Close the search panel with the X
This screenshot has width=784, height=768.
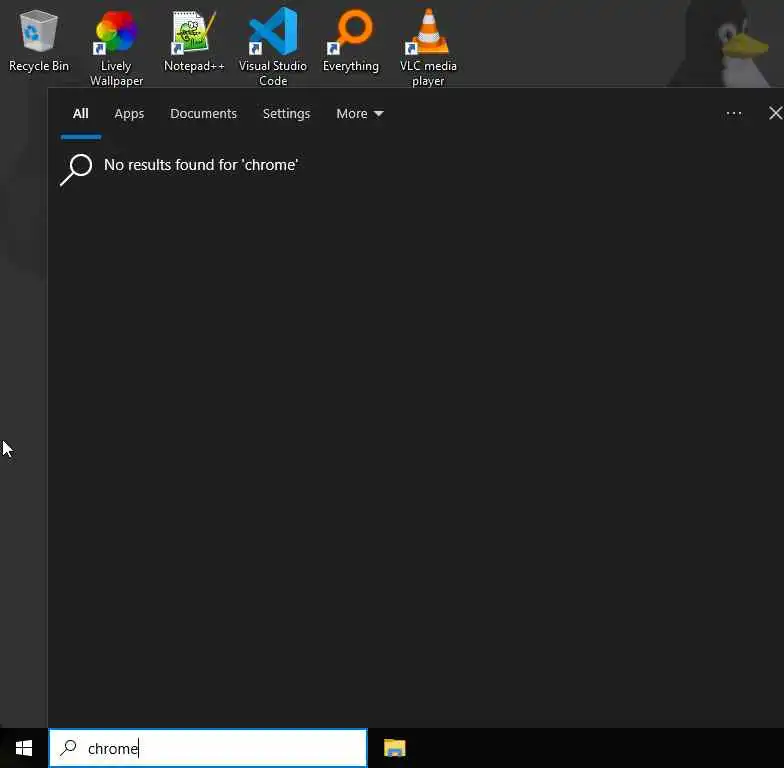point(776,113)
